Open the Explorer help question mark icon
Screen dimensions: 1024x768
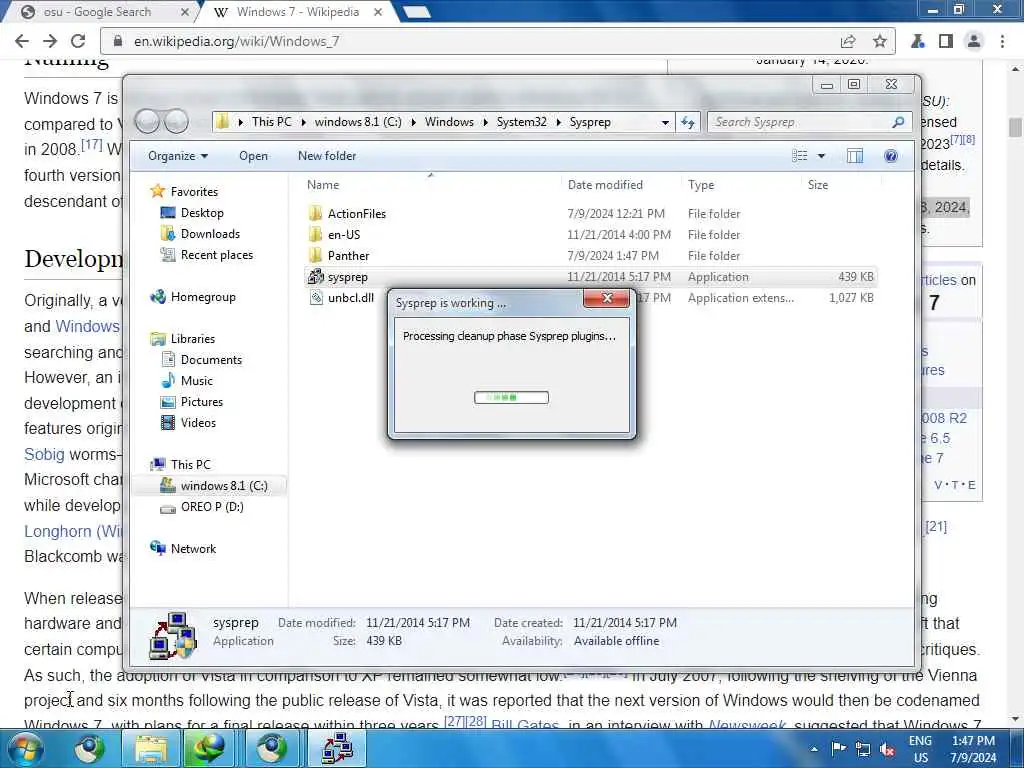click(891, 155)
